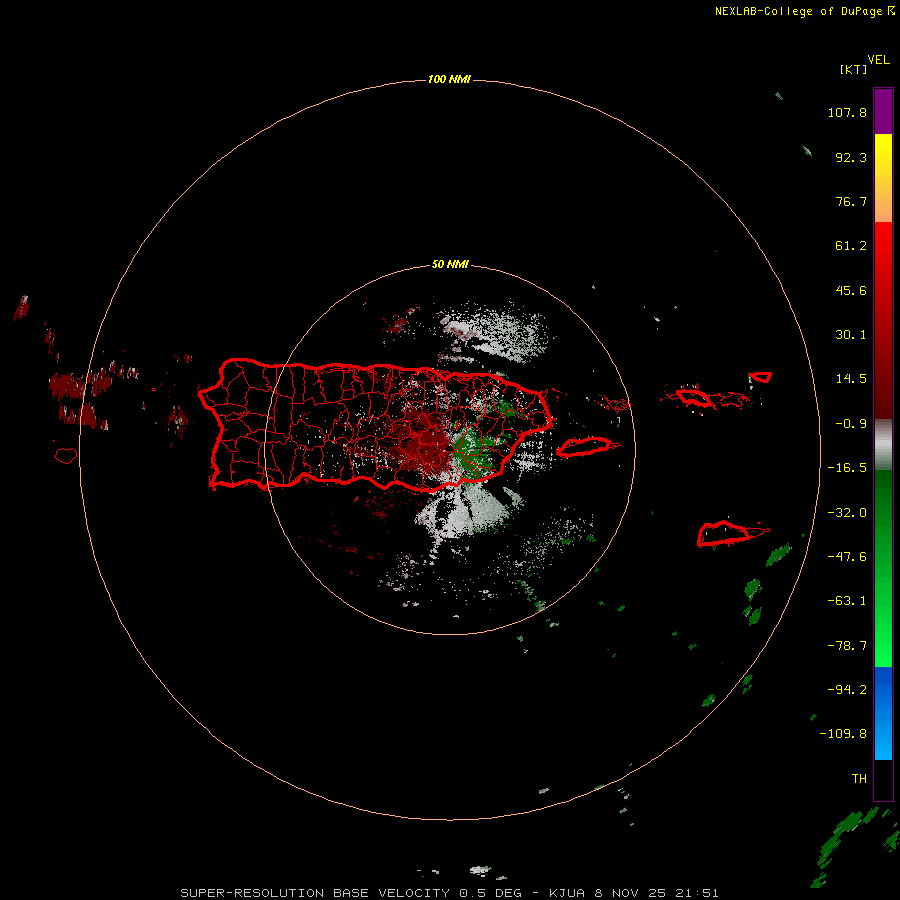
Task: Click the 100 NMI range ring label
Action: 449,79
